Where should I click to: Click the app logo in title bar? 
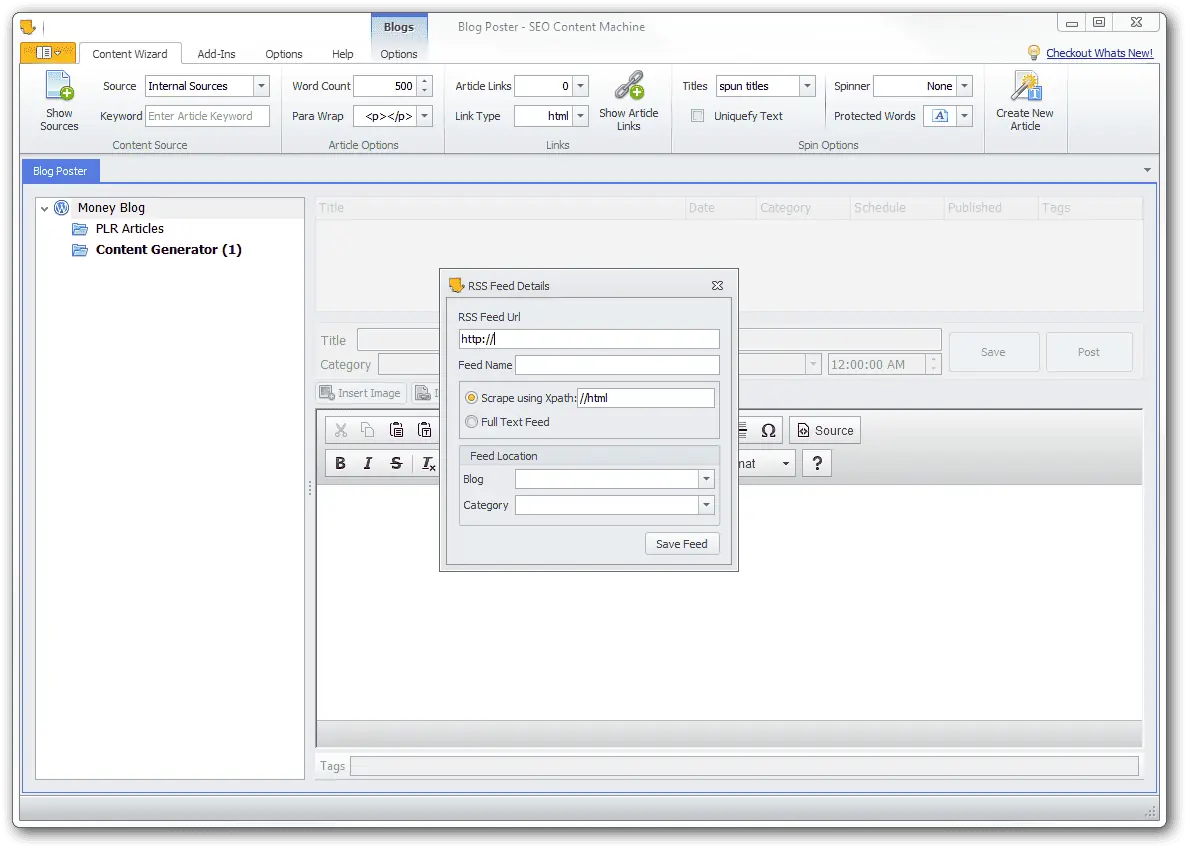(x=28, y=27)
